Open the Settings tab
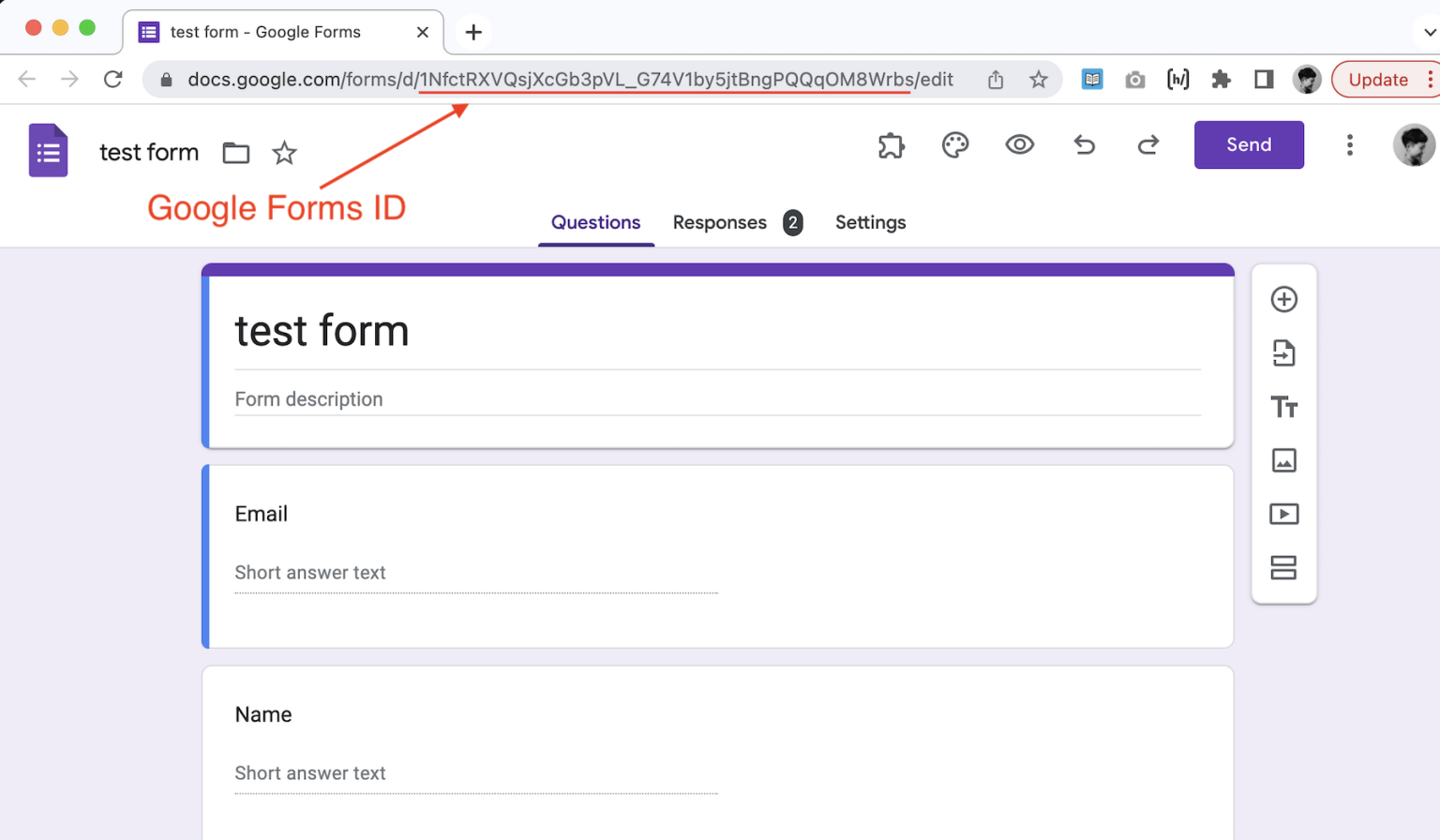Screen dimensions: 1440x840 pos(870,222)
